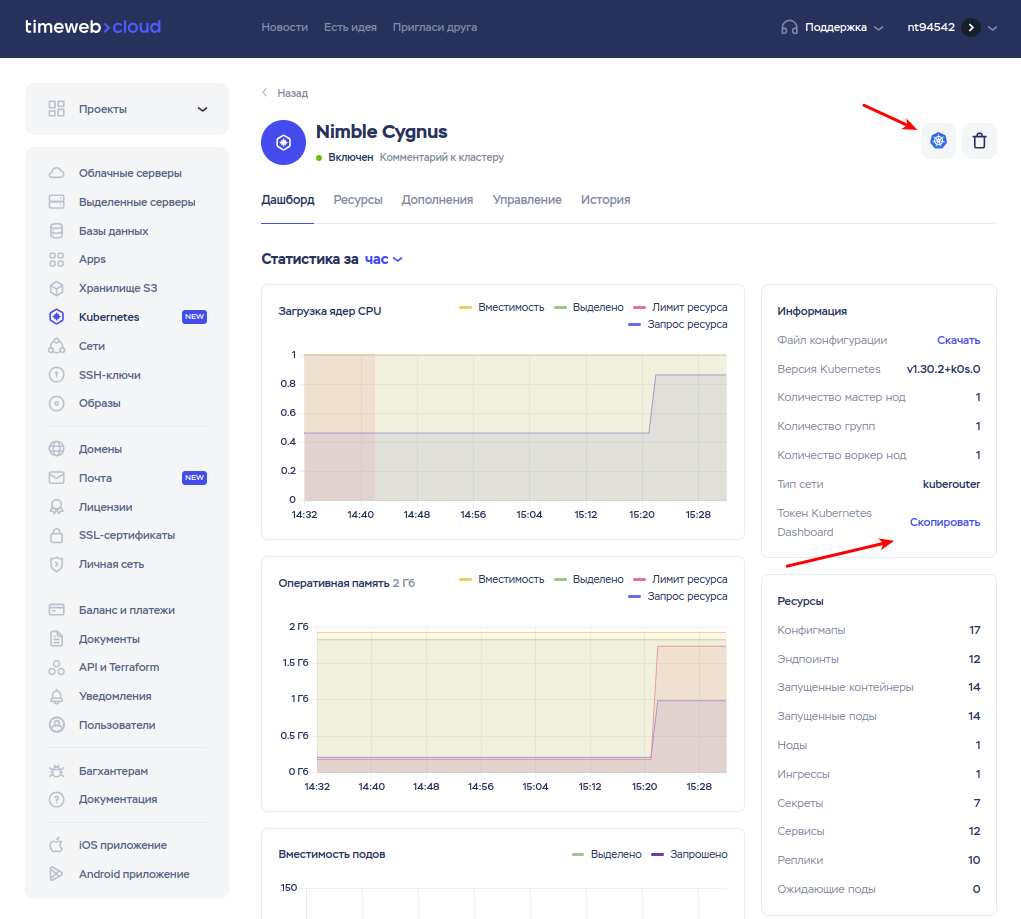The height and width of the screenshot is (919, 1021).
Task: Toggle Выделено legend in memory chart
Action: click(x=589, y=579)
